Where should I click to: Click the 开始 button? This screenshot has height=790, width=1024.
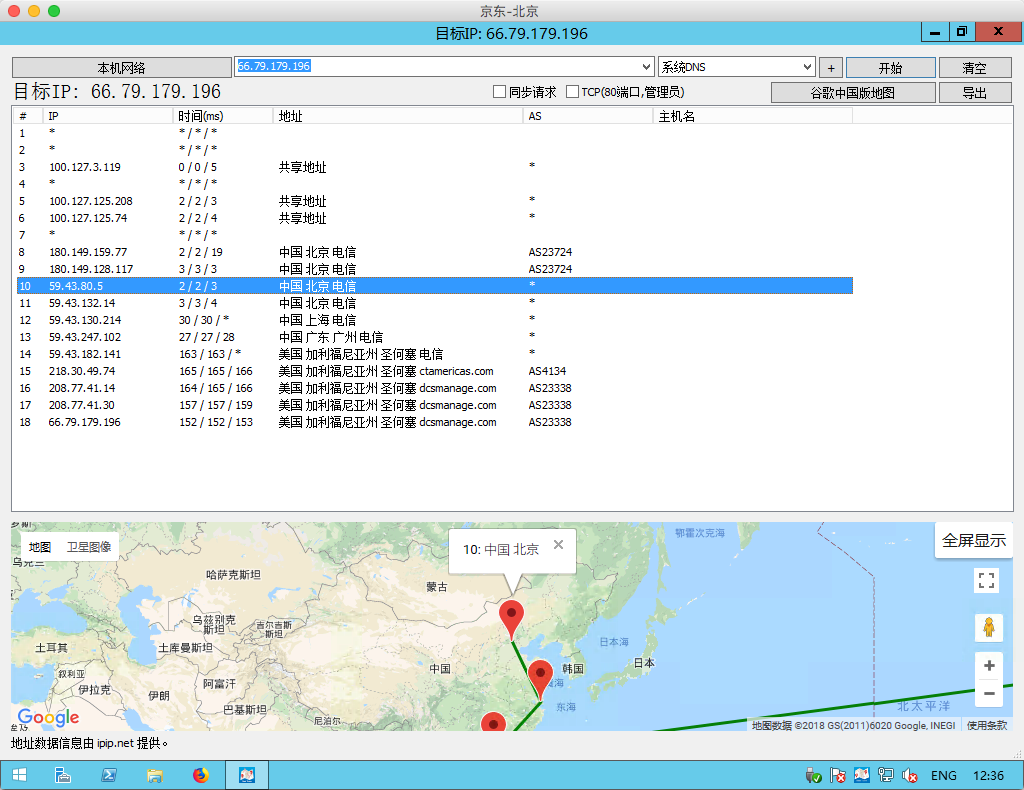890,68
